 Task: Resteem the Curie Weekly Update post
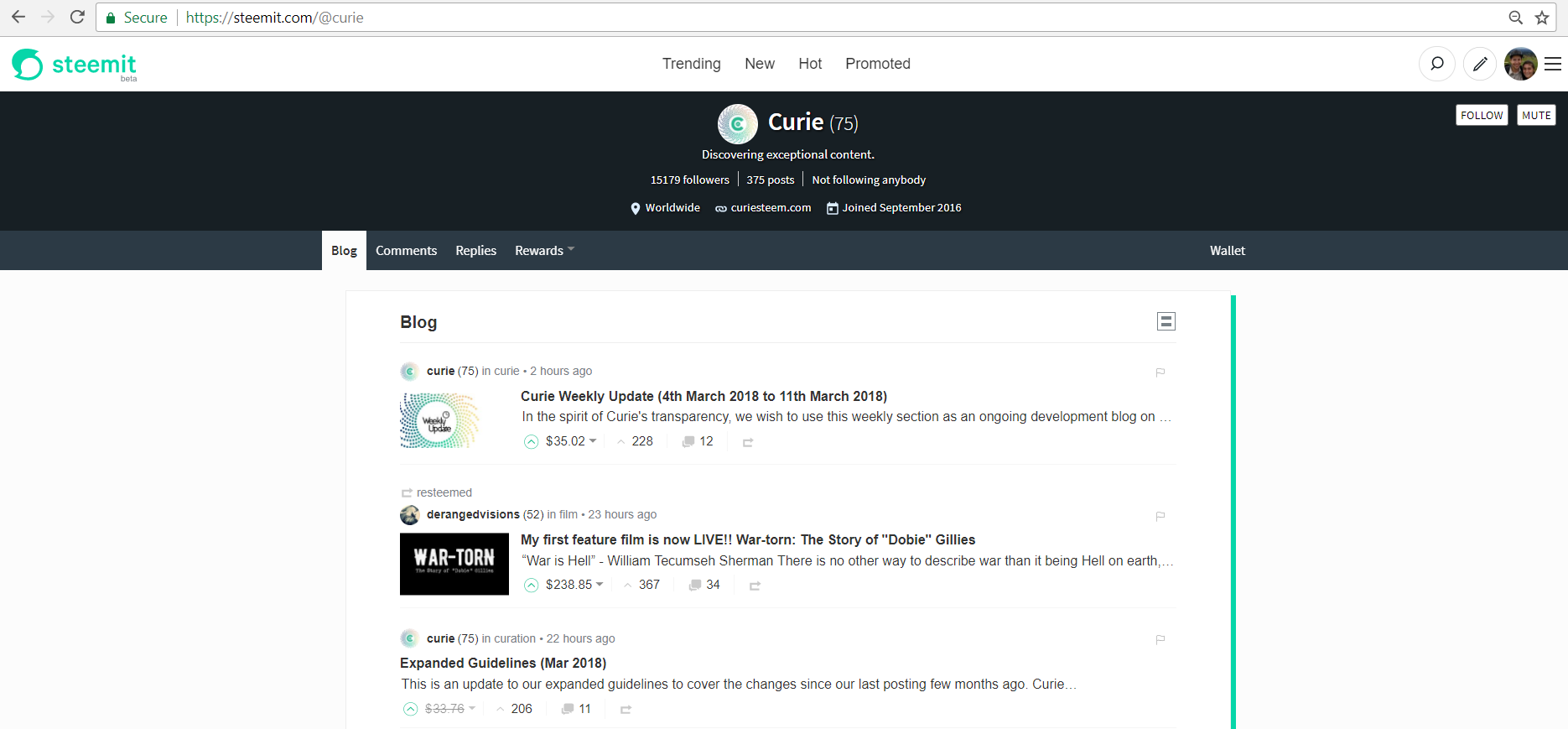(748, 442)
